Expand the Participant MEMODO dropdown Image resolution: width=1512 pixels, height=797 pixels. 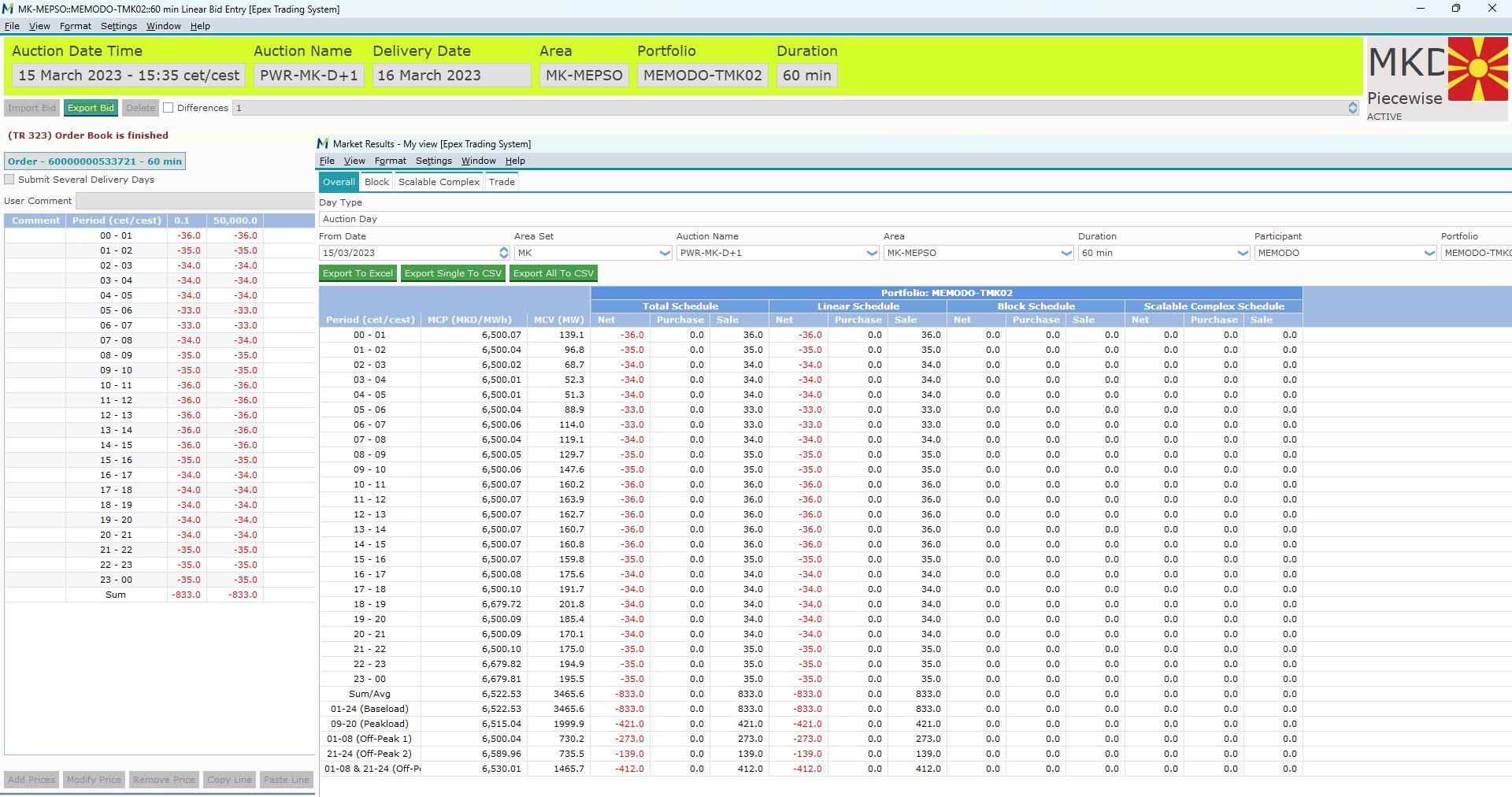[1429, 253]
